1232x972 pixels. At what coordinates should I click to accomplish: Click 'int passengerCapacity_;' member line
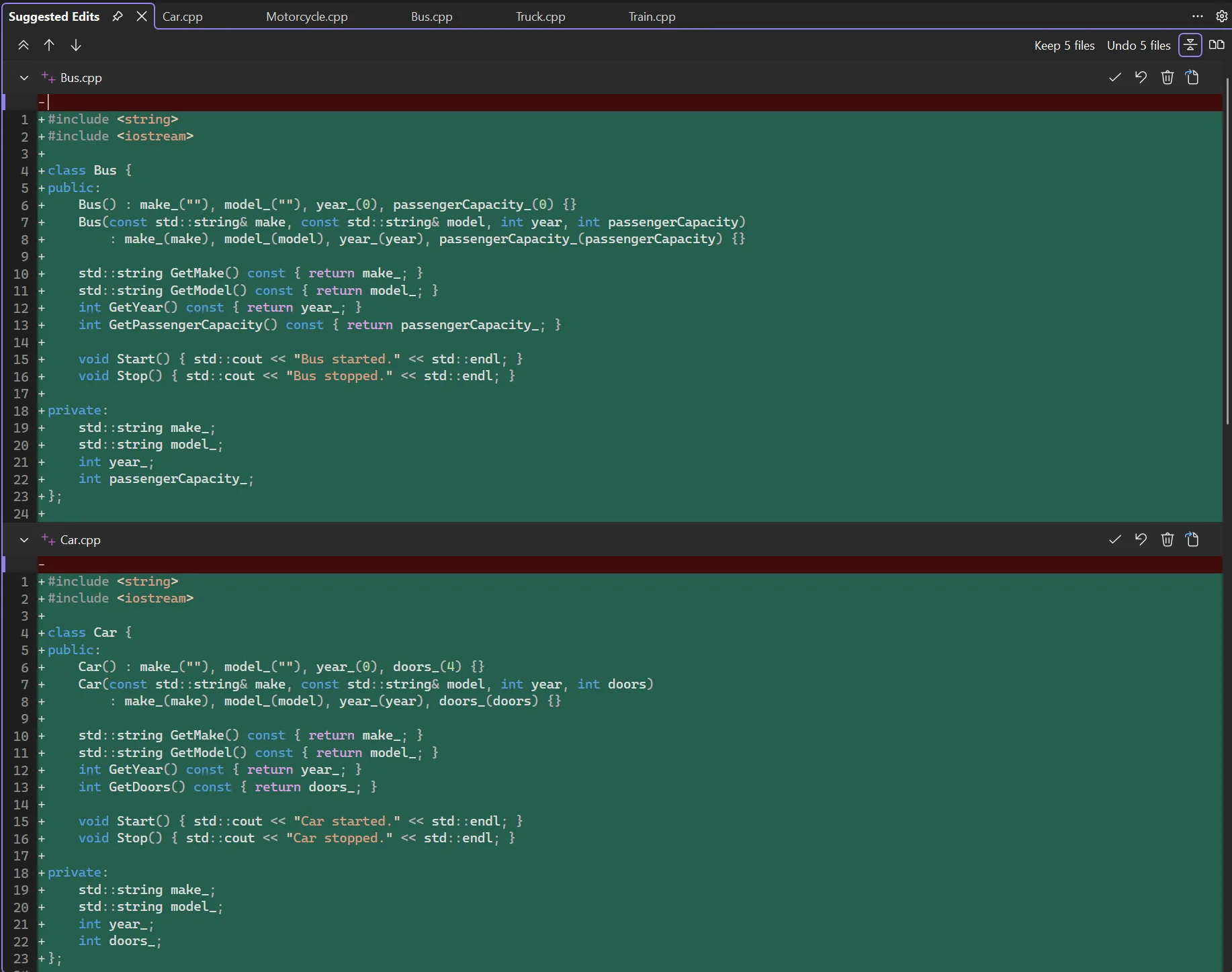[x=166, y=479]
